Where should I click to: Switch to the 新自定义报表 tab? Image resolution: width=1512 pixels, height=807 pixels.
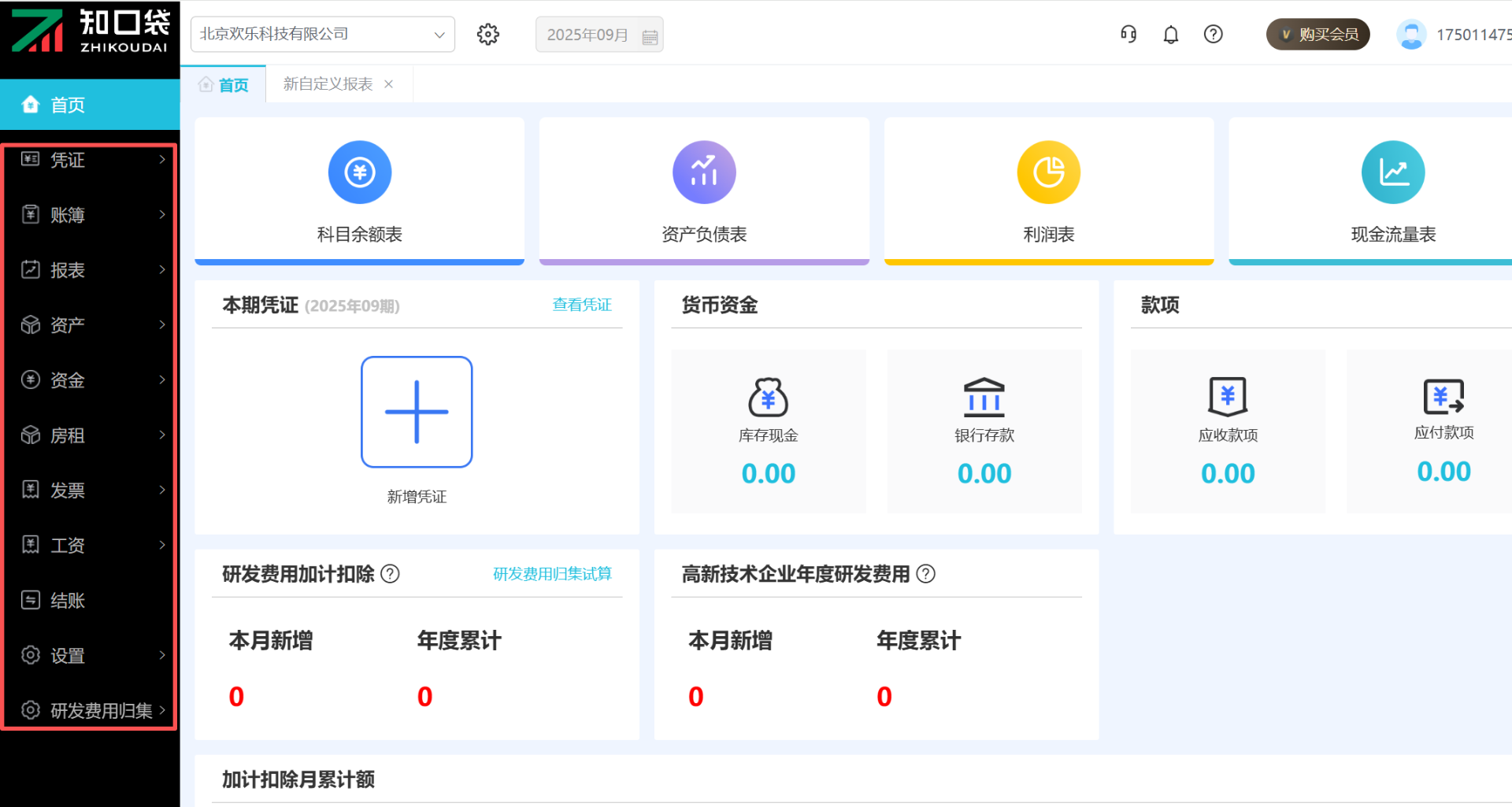pyautogui.click(x=328, y=84)
